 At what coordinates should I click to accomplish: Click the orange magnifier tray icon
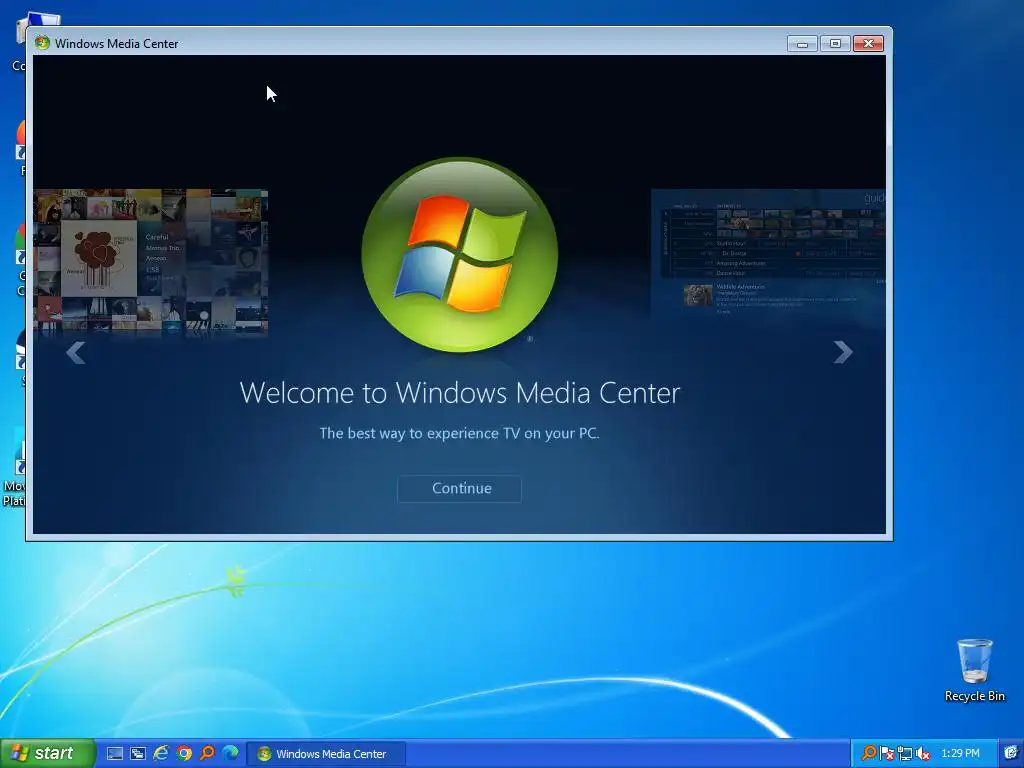pyautogui.click(x=869, y=754)
